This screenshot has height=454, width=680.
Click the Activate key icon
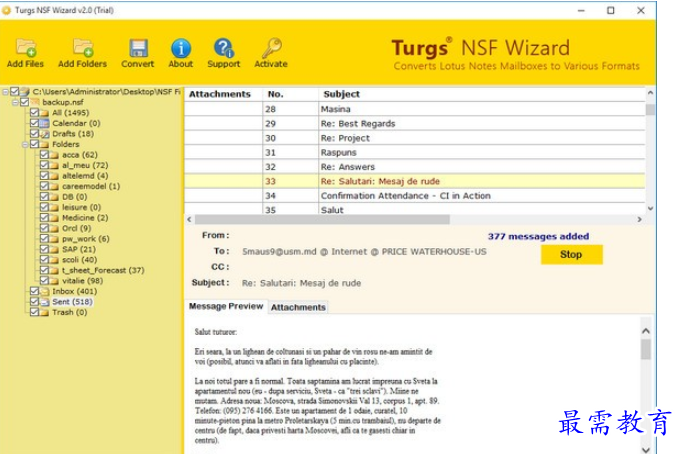(x=271, y=48)
